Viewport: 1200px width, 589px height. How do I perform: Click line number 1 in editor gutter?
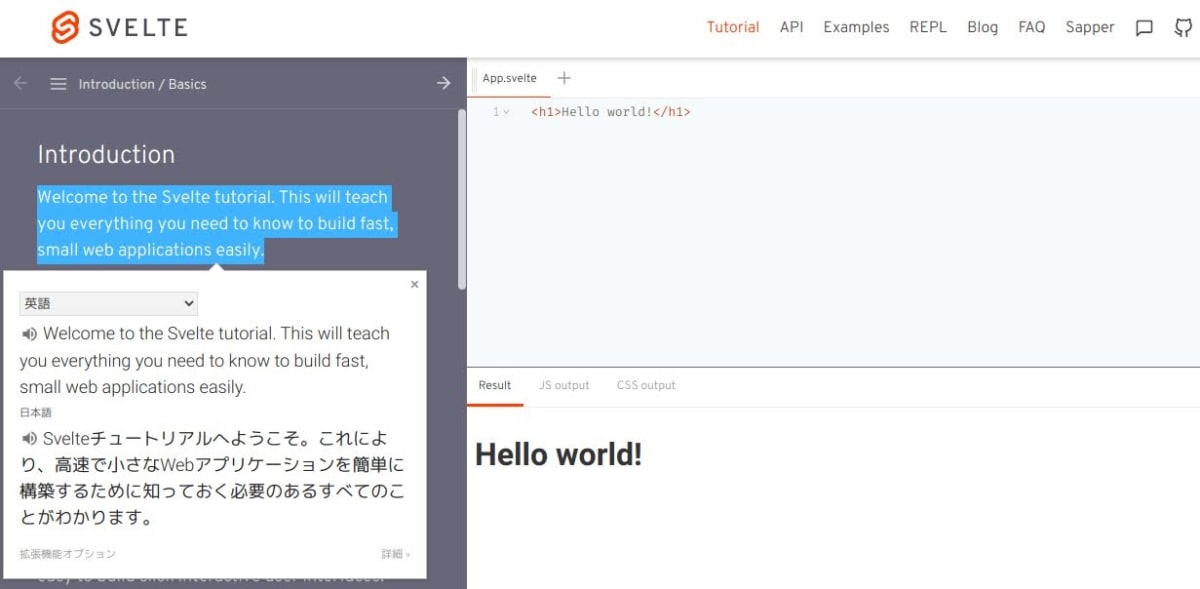(496, 112)
